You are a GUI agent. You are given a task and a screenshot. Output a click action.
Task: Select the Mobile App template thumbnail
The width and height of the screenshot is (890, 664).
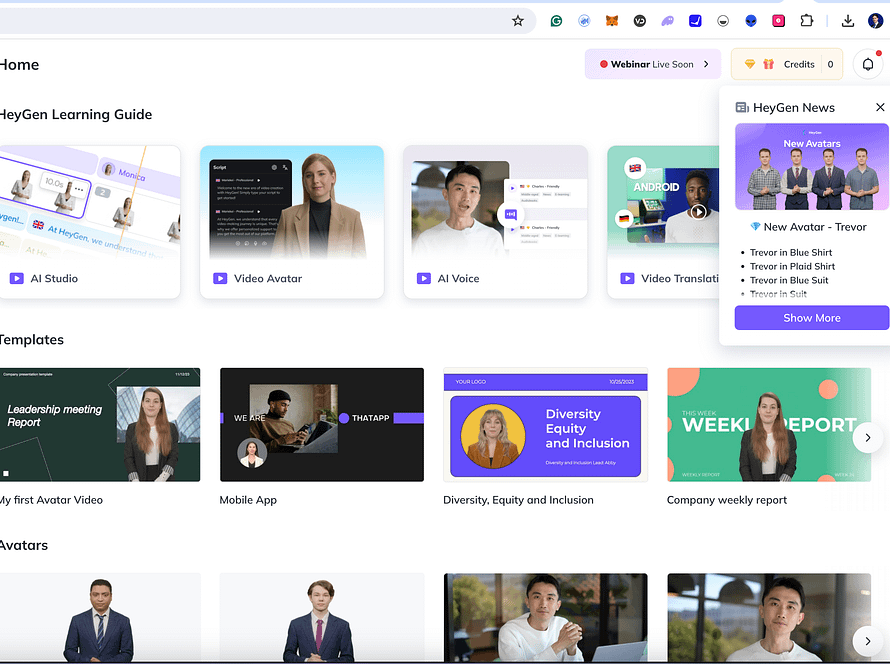click(322, 425)
